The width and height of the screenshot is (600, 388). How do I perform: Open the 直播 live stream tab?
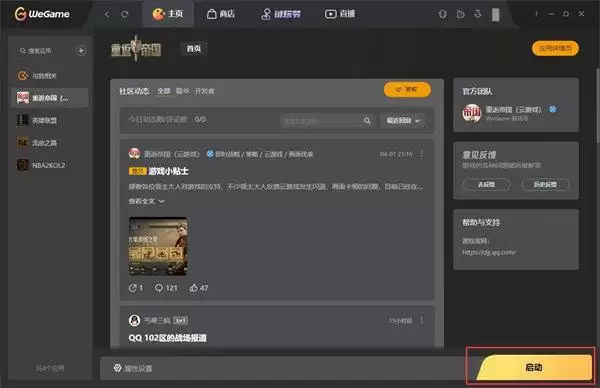click(x=340, y=14)
